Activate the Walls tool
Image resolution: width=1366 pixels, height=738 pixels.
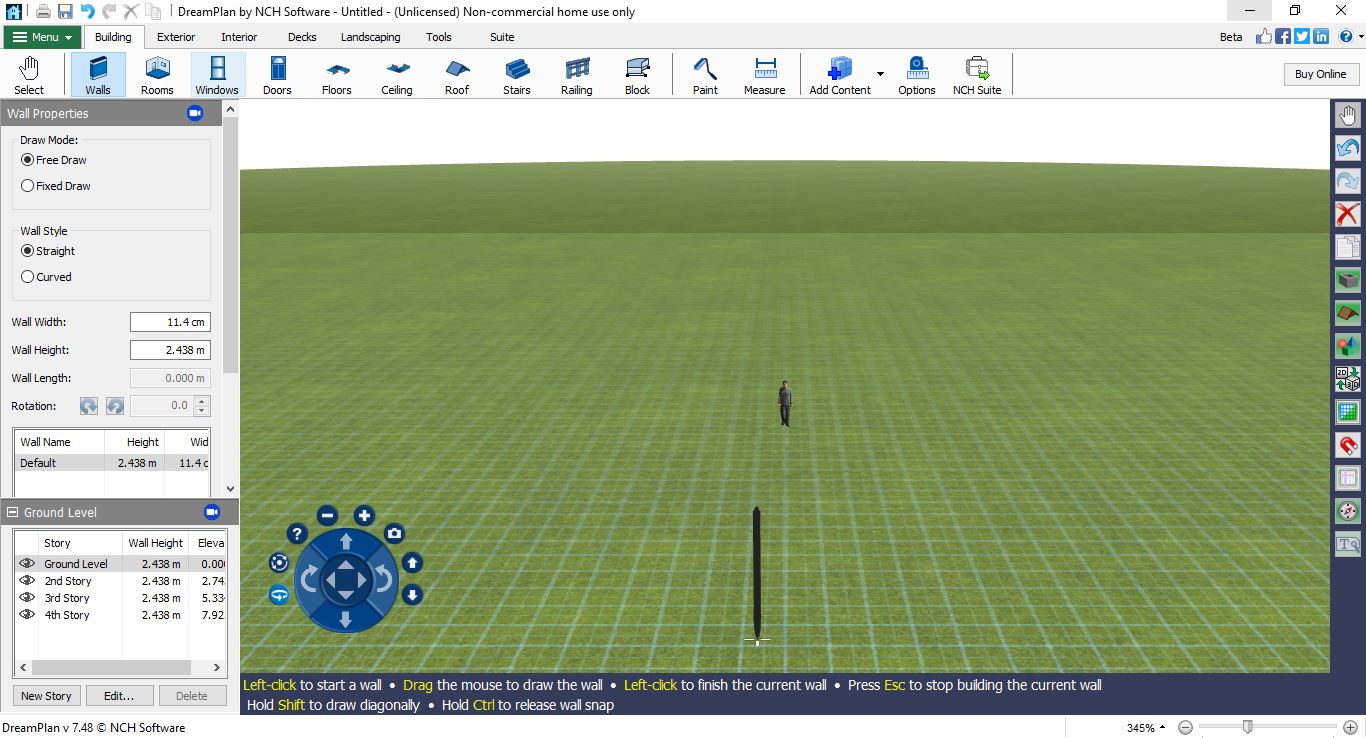(x=98, y=75)
